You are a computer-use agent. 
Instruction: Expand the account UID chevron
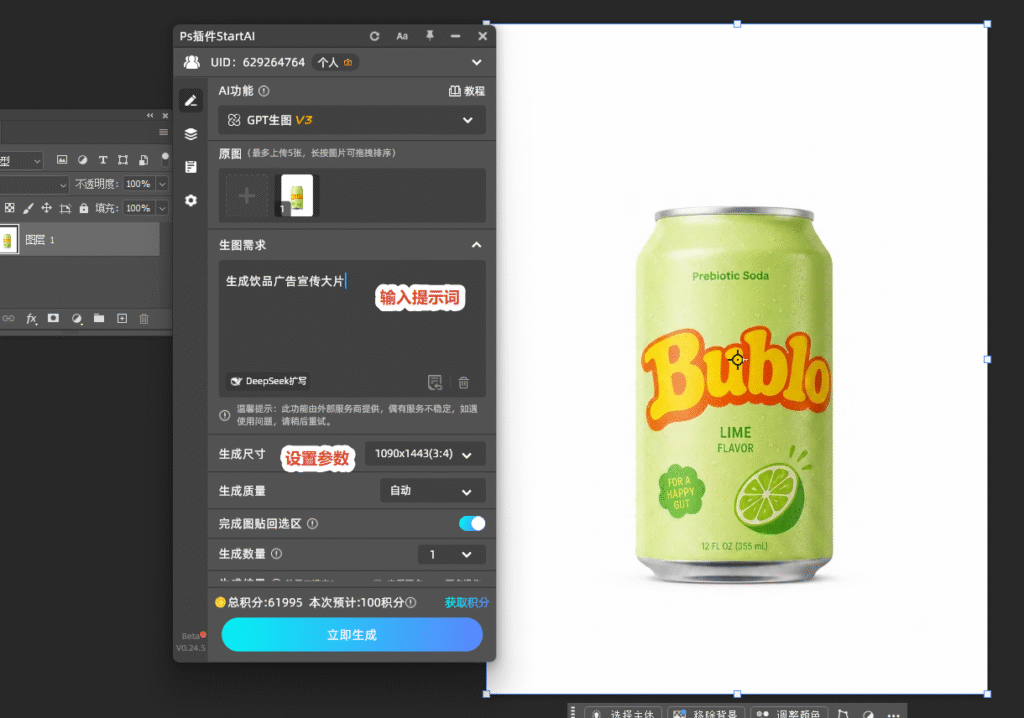477,63
